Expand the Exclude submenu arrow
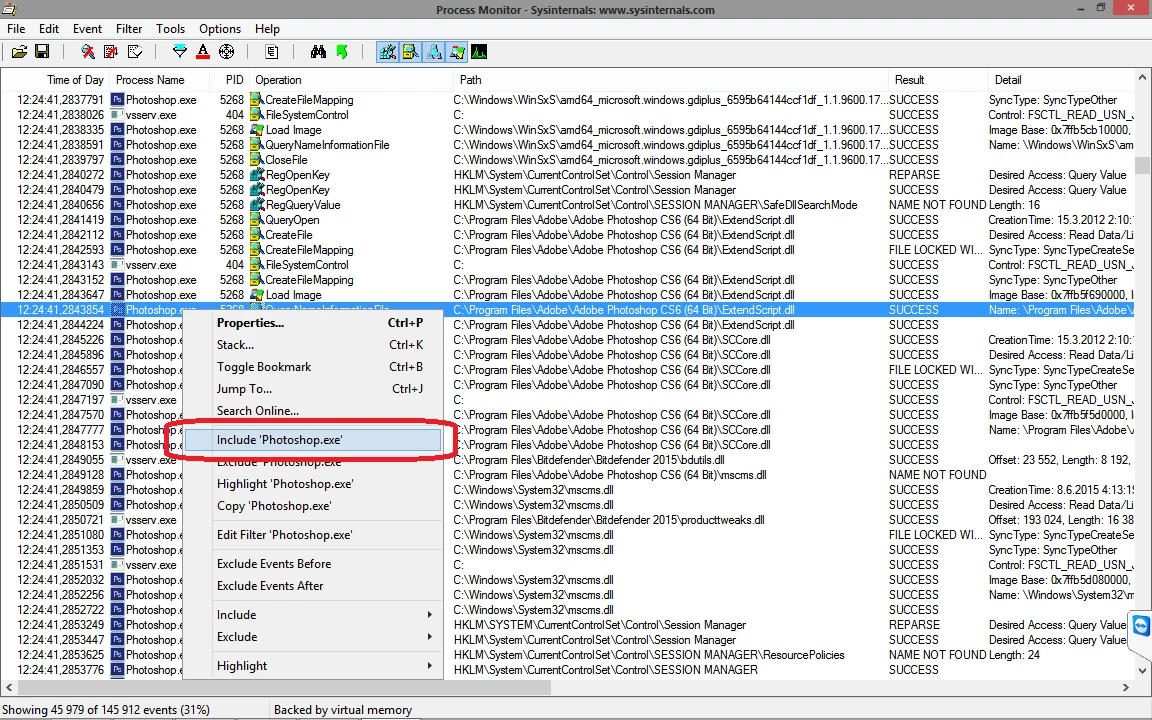The image size is (1152, 720). (430, 636)
